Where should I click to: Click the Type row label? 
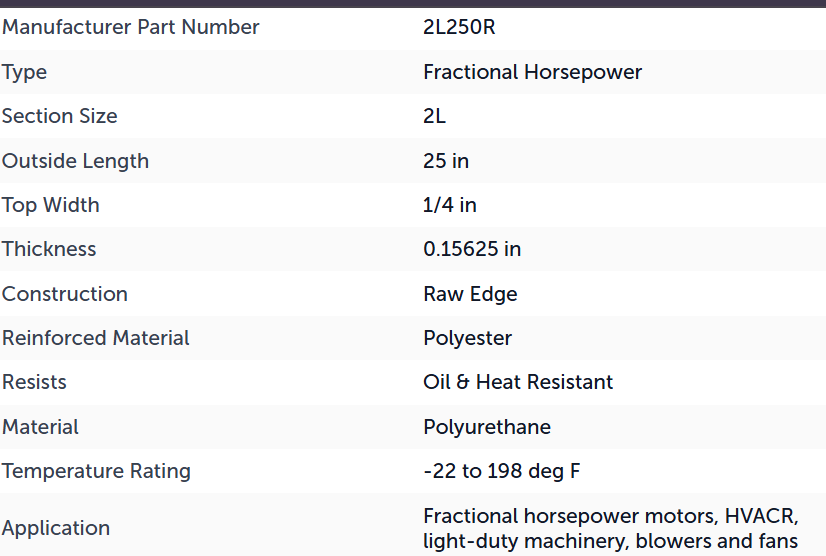24,73
